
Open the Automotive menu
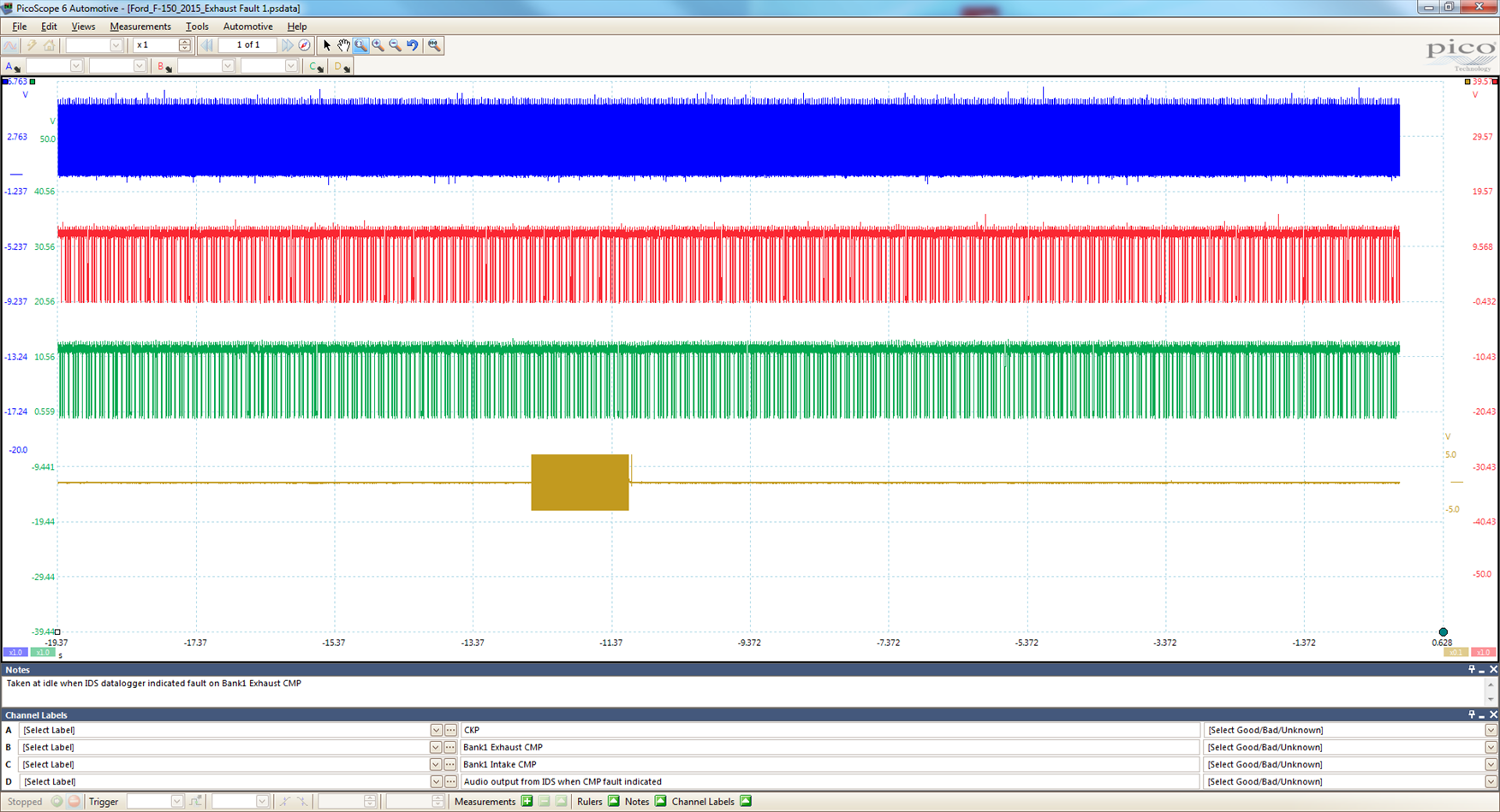pos(247,27)
